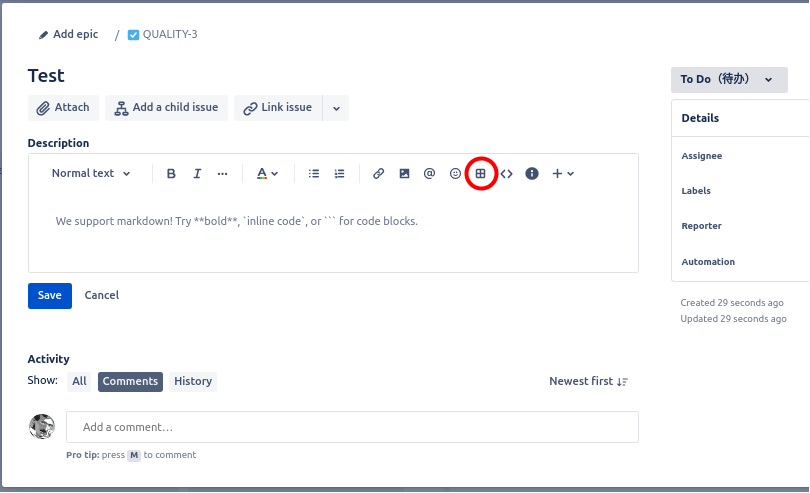810x493 pixels.
Task: Insert a bullet list
Action: (x=314, y=174)
